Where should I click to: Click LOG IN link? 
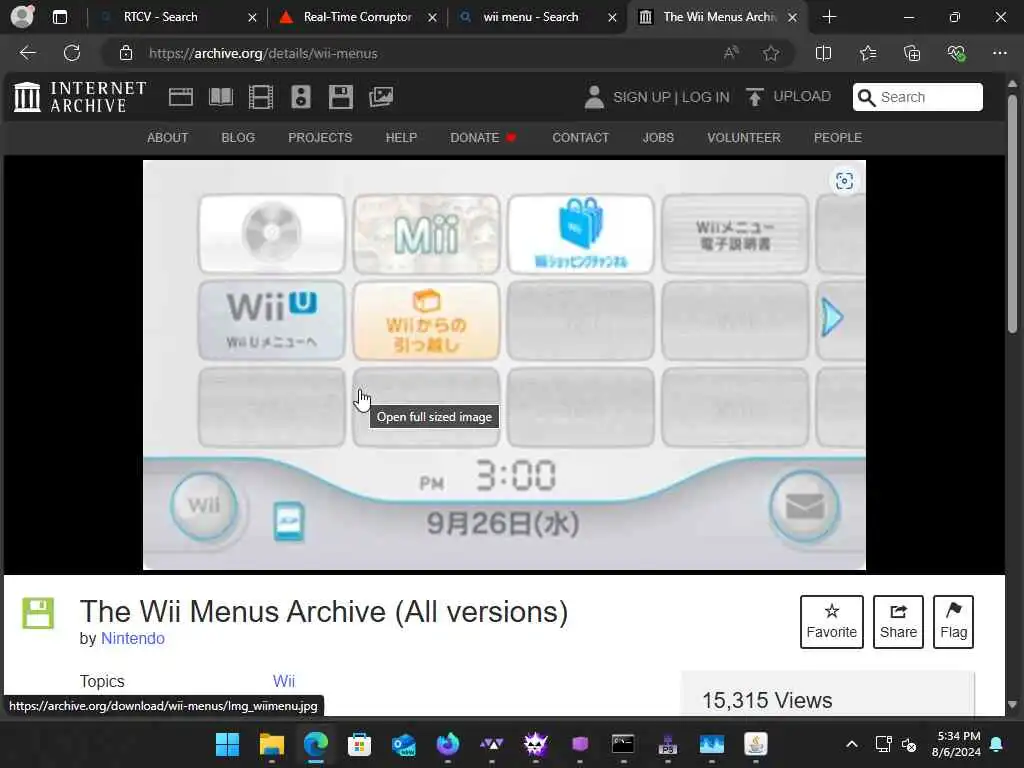coord(705,97)
